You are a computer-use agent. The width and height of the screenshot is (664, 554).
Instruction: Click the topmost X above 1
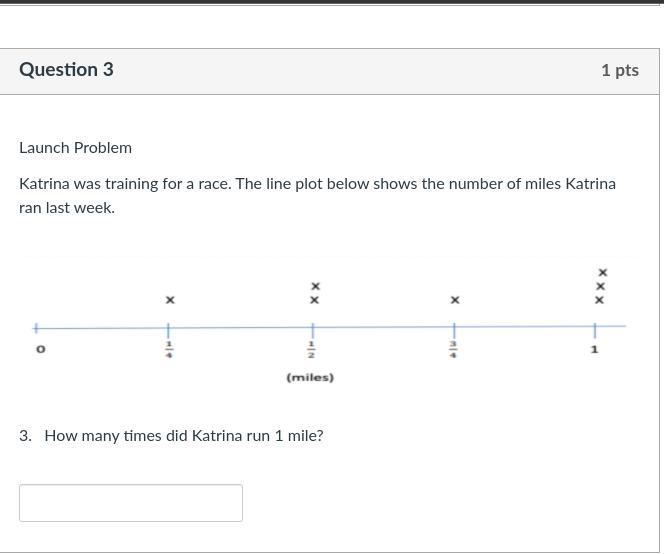coord(602,273)
